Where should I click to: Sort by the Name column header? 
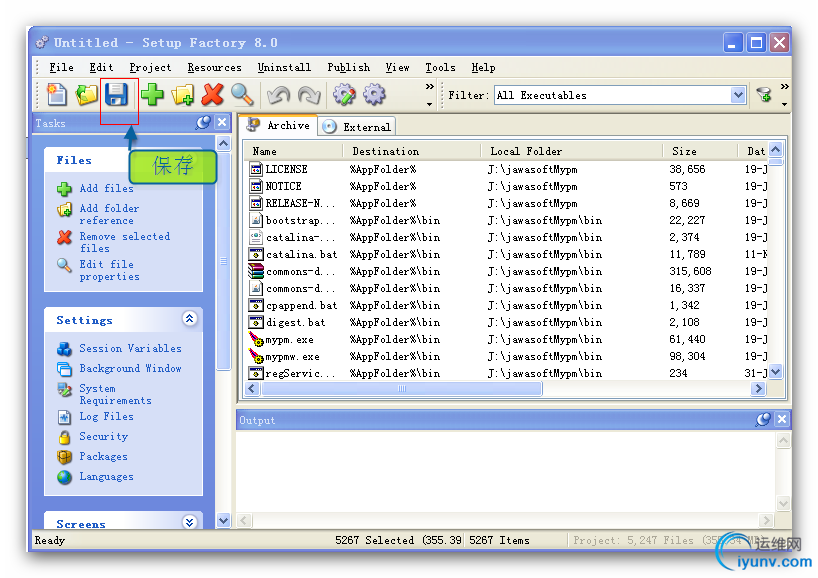click(293, 151)
